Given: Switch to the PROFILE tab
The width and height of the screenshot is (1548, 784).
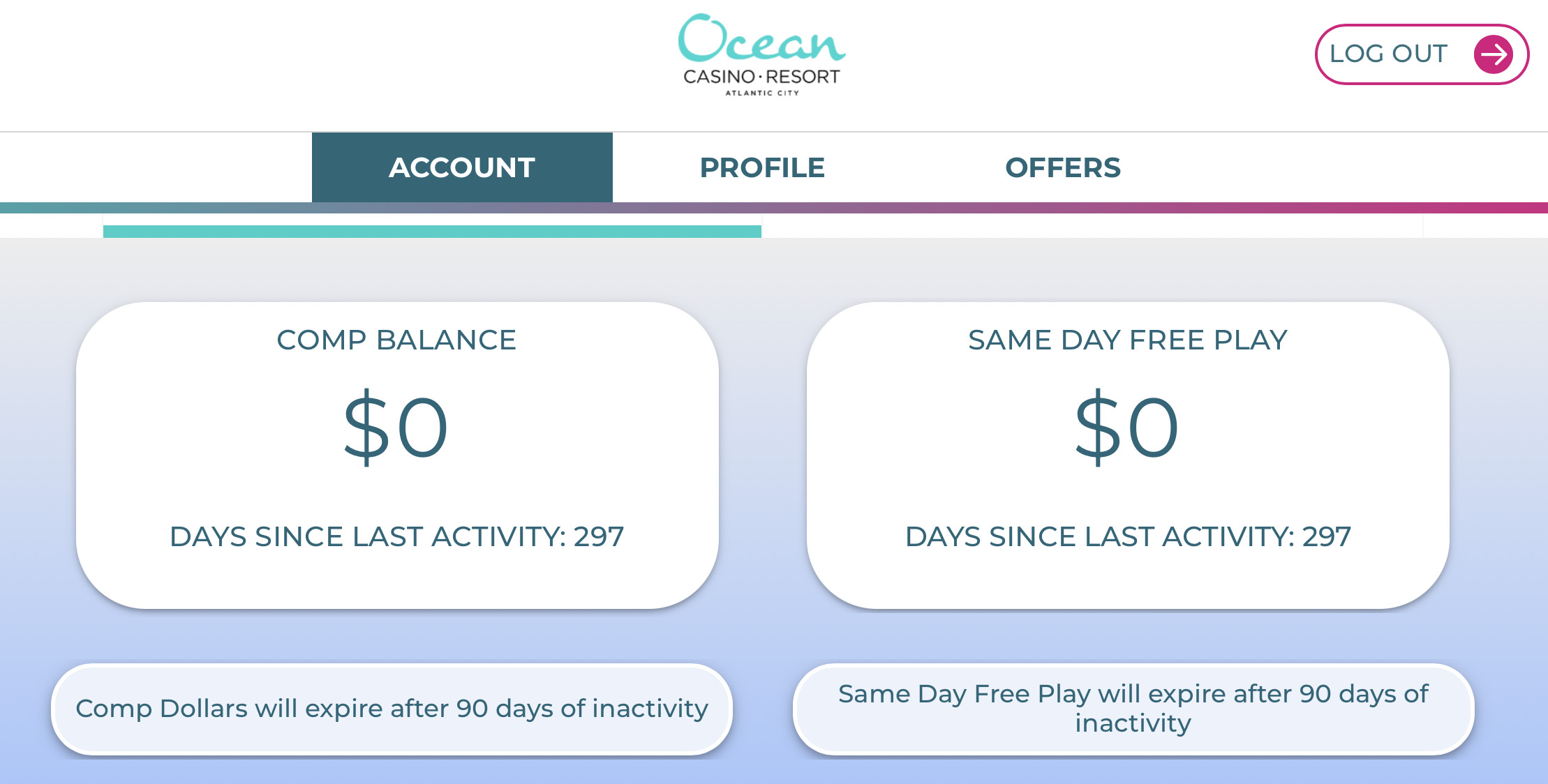Looking at the screenshot, I should [762, 167].
